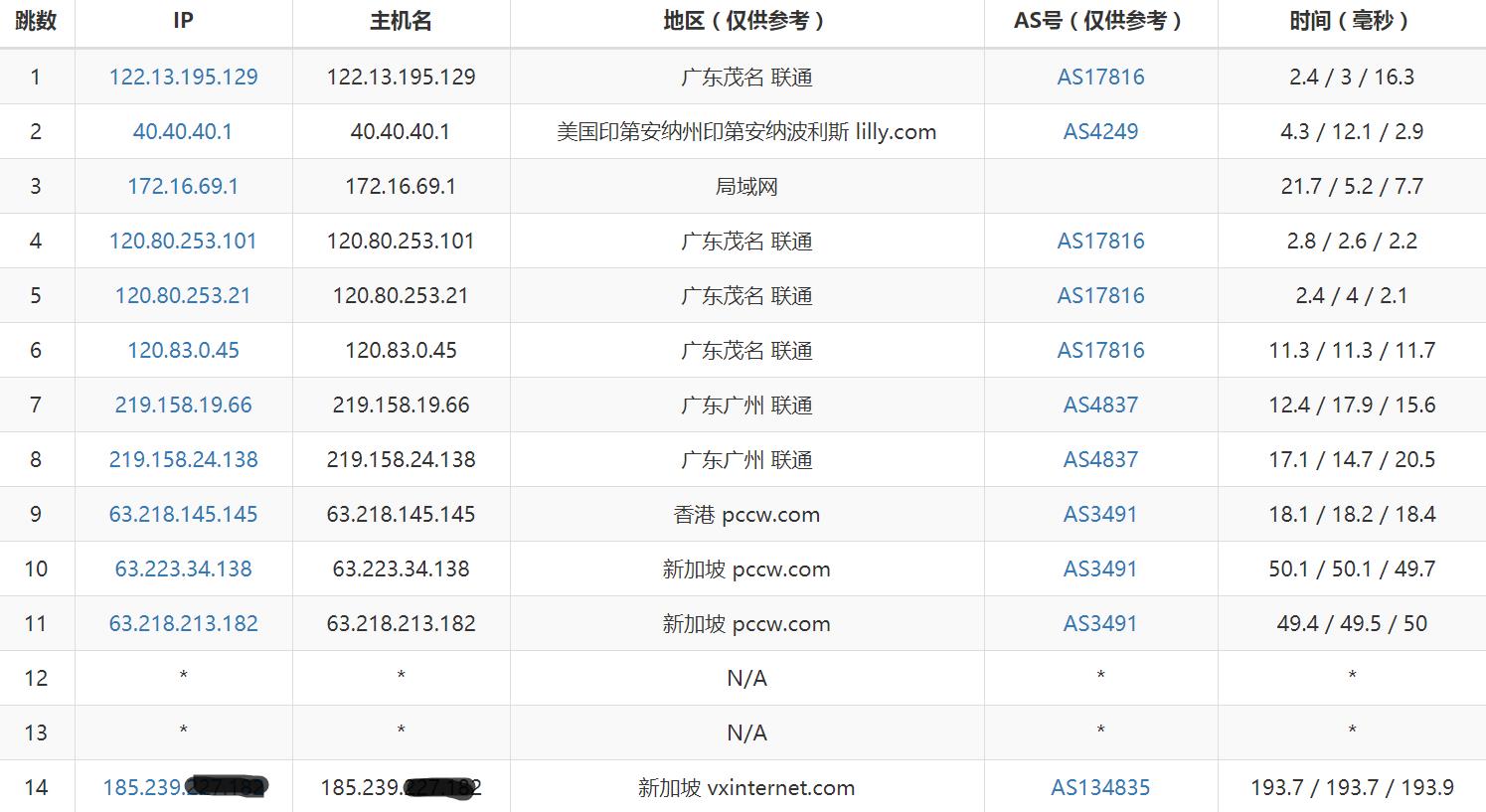
Task: Select hostname cell 120.83.0.45
Action: [x=401, y=351]
